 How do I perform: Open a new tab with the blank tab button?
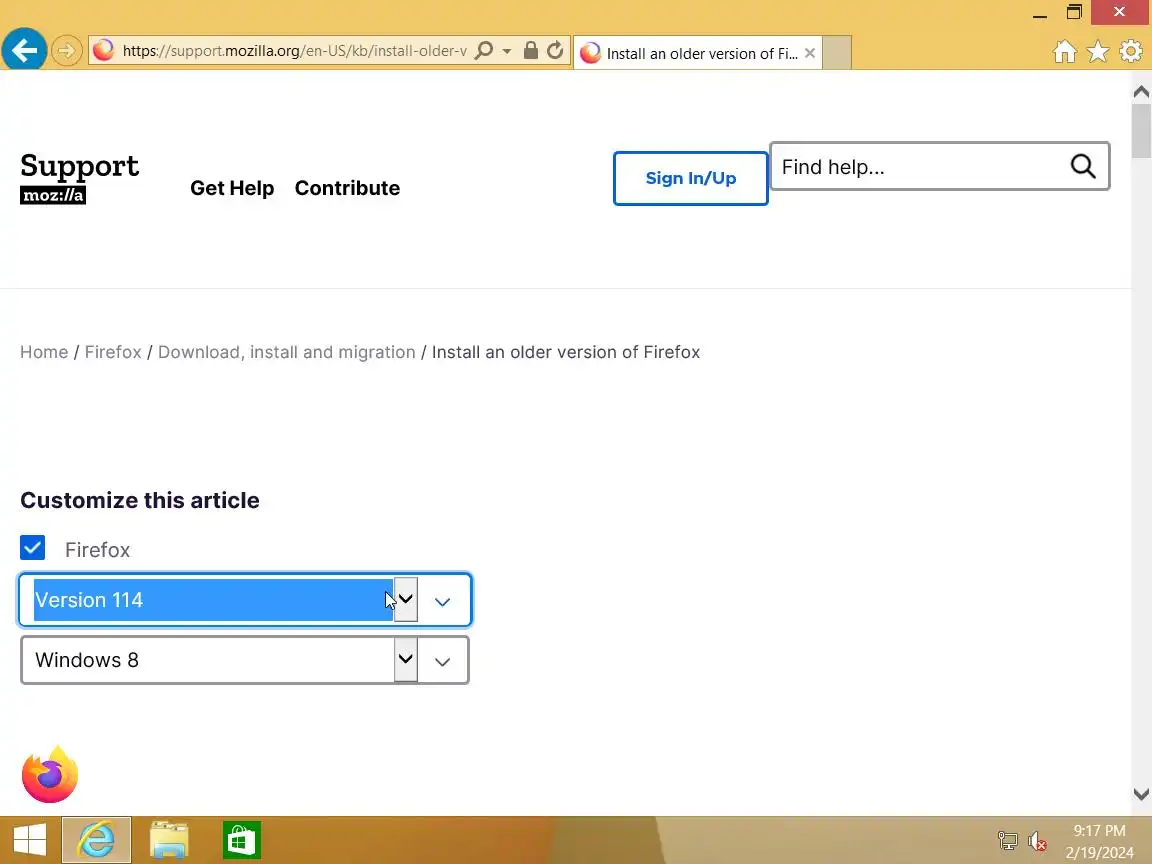[837, 53]
